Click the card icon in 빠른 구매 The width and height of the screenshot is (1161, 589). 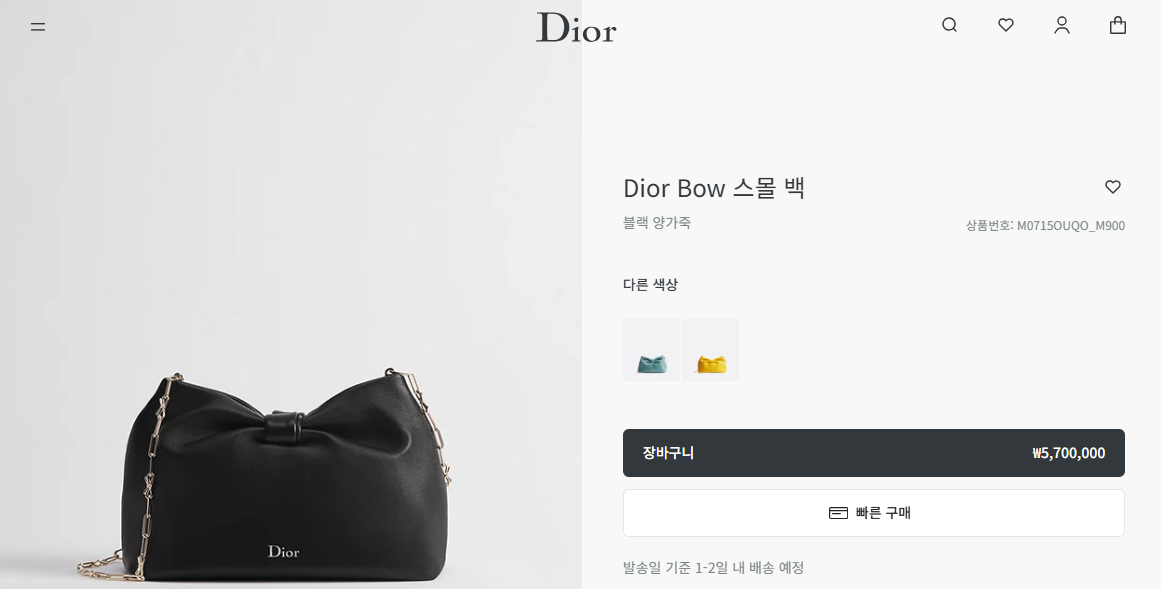click(x=838, y=513)
